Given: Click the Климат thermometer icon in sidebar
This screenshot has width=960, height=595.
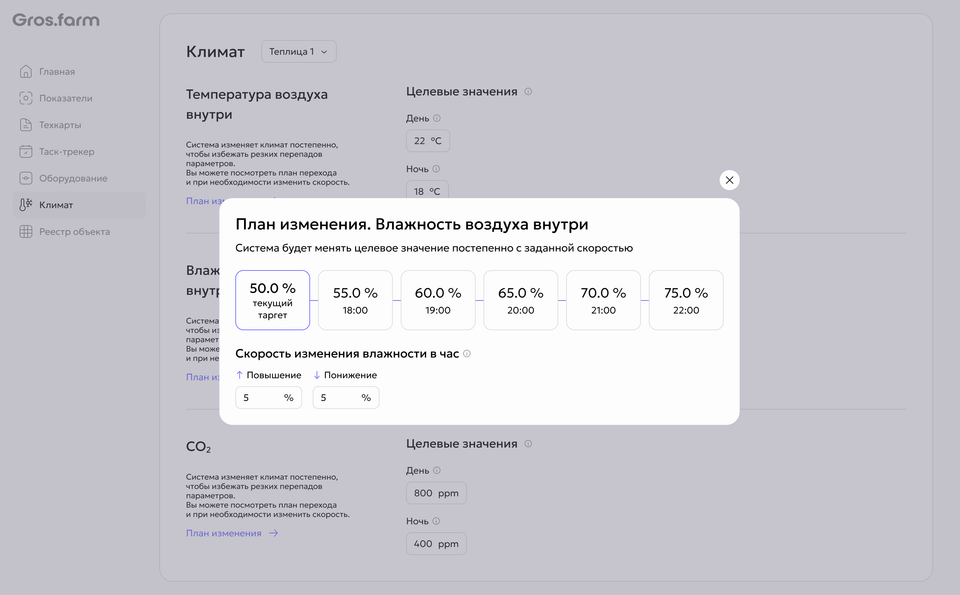Looking at the screenshot, I should point(26,205).
